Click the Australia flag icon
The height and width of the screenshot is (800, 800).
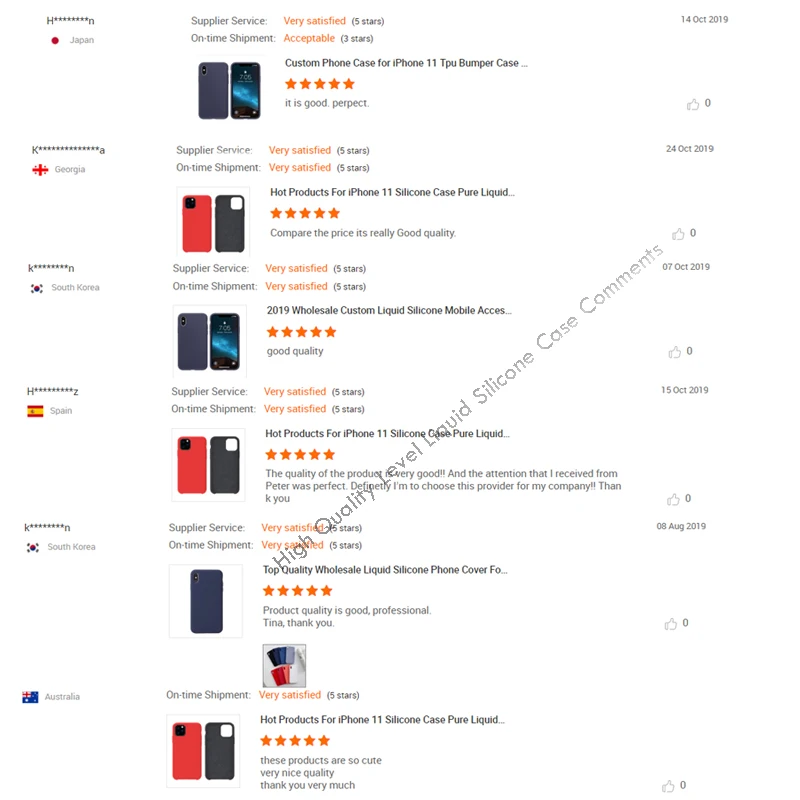click(30, 697)
